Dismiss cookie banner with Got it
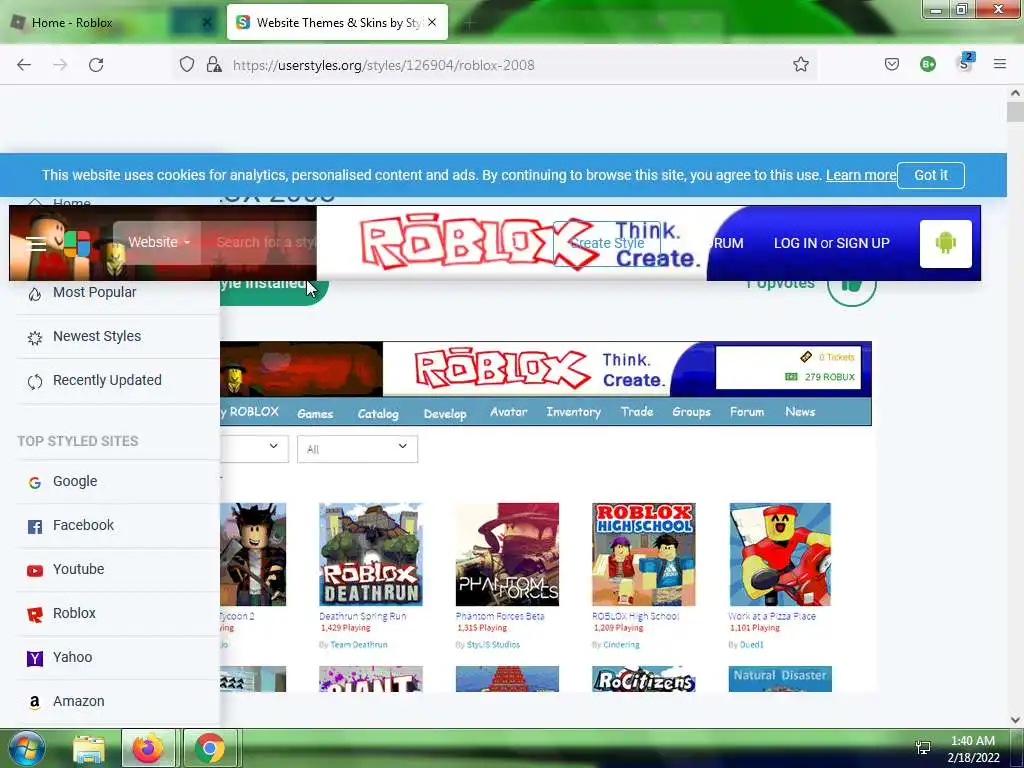The width and height of the screenshot is (1024, 768). tap(931, 175)
